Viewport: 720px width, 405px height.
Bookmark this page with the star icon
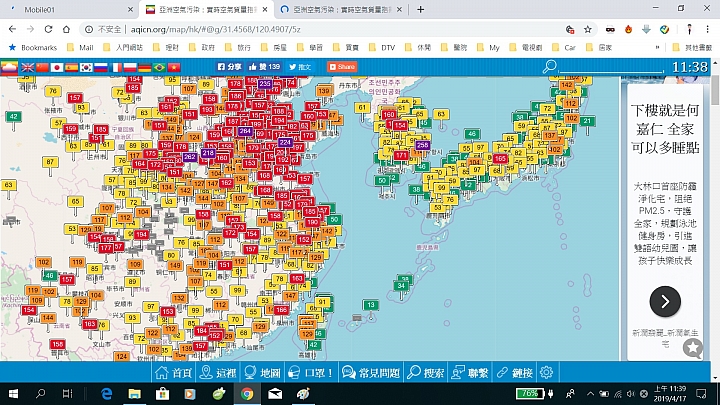pos(587,30)
